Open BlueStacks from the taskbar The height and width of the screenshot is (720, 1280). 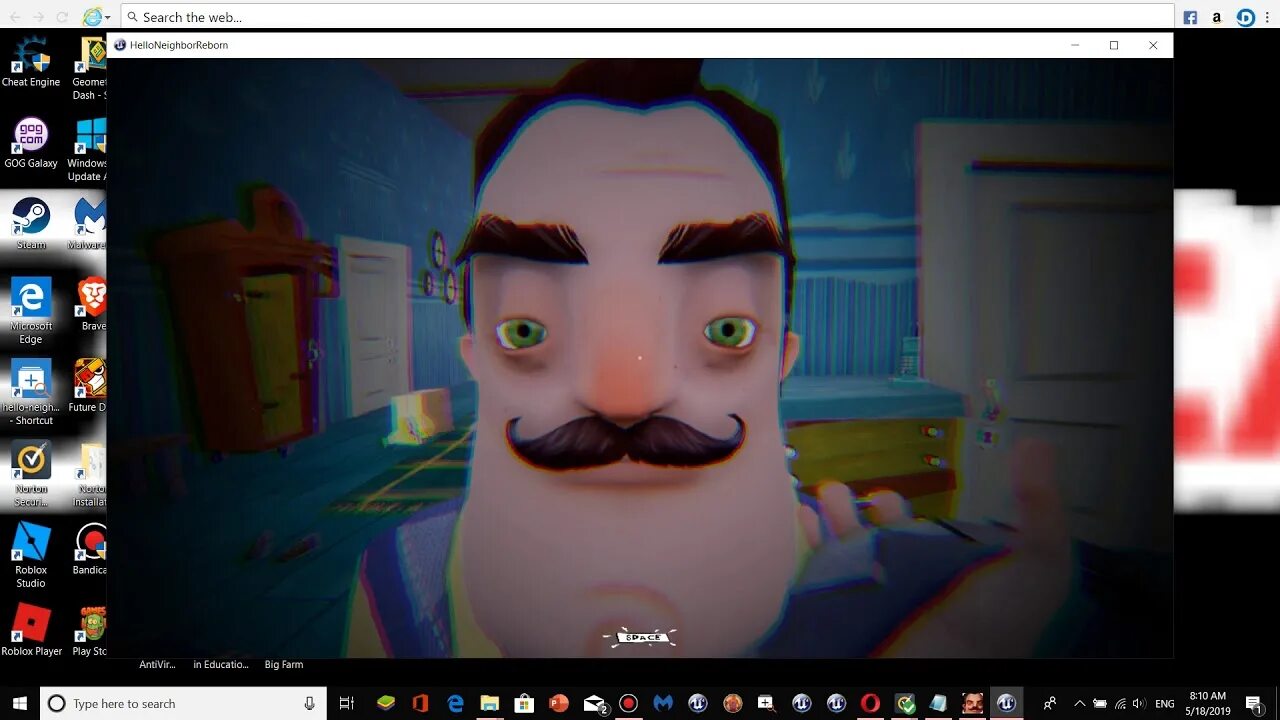click(x=386, y=704)
